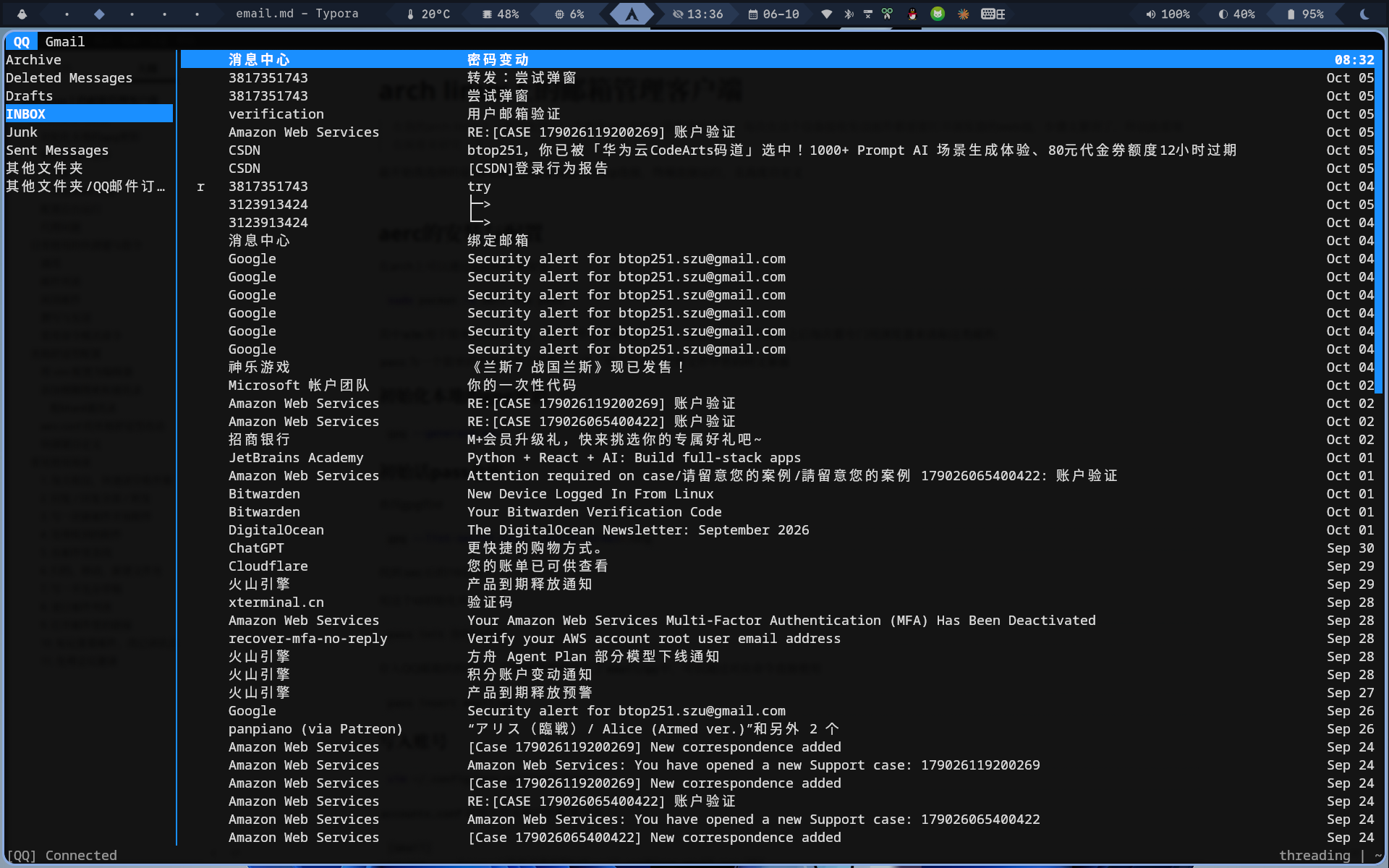Open the QQ penguin tray icon
This screenshot has width=1389, height=868.
(912, 14)
